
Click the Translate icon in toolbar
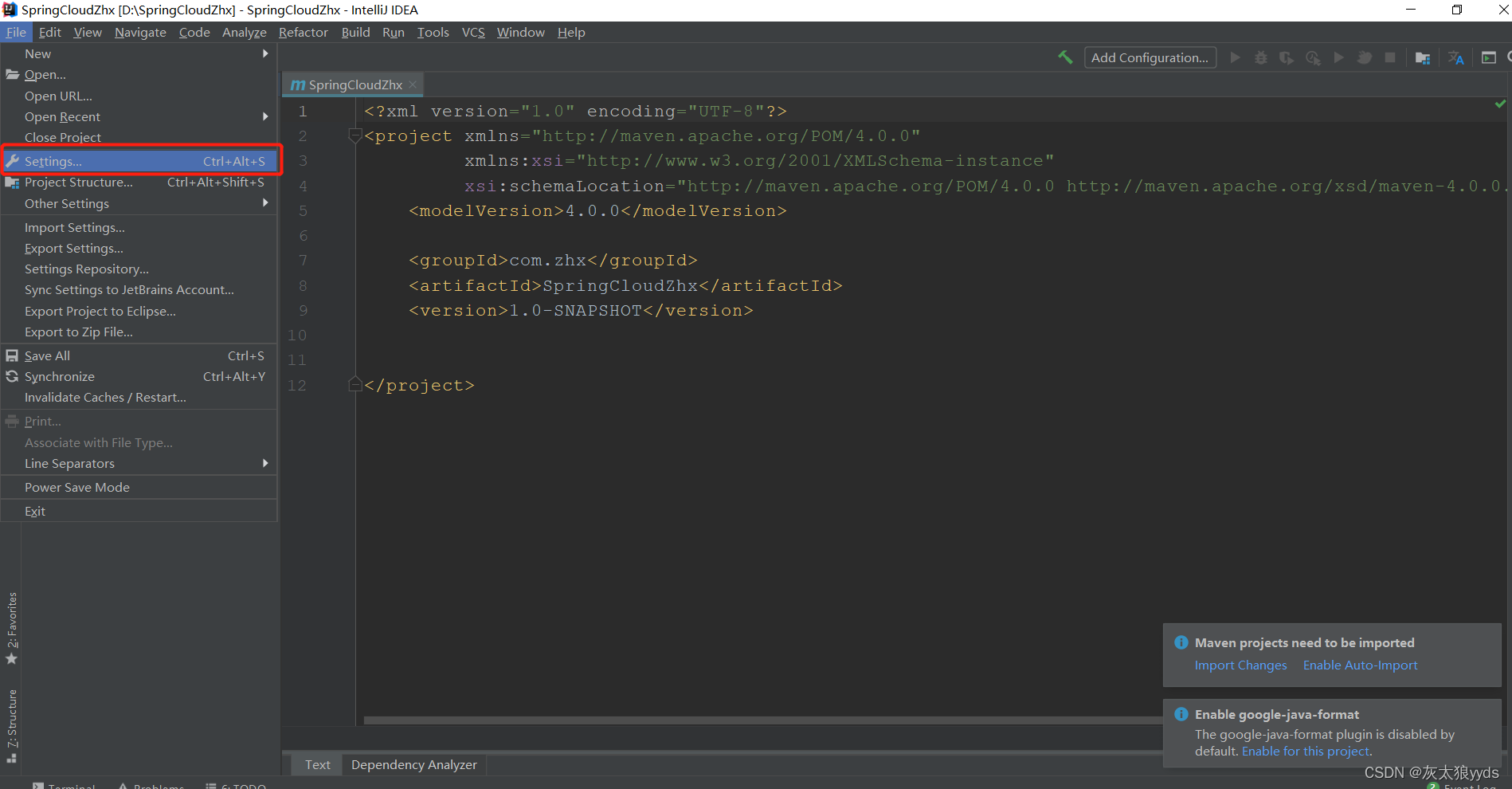pos(1456,57)
